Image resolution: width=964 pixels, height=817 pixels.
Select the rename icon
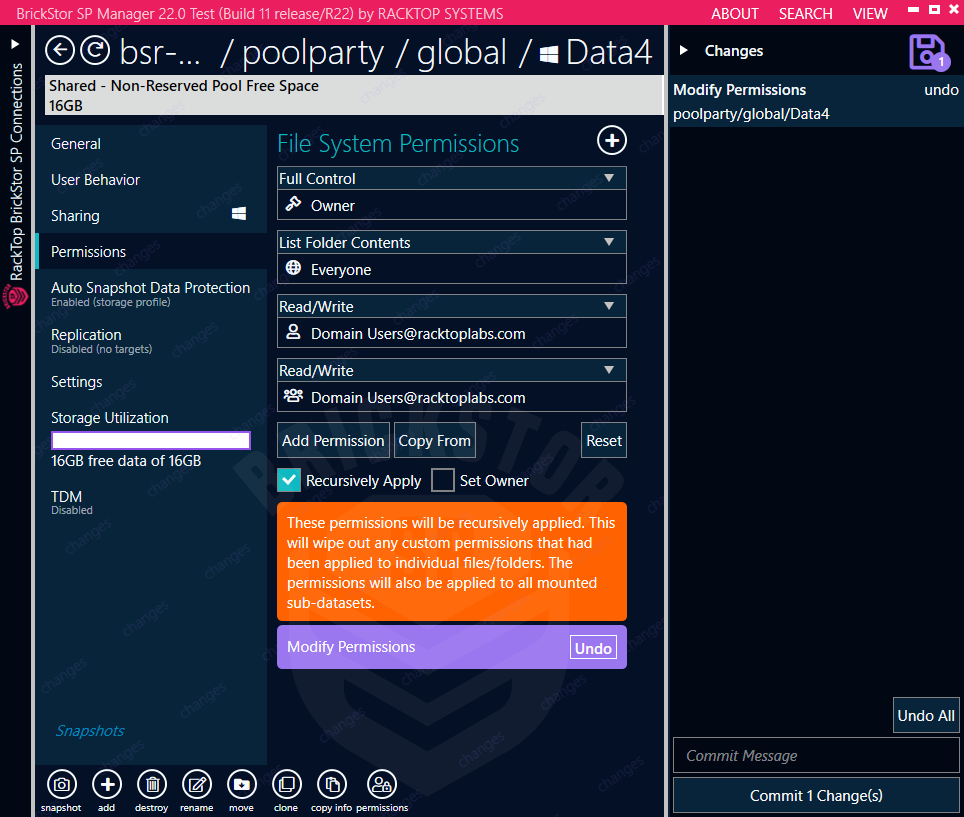pos(196,785)
